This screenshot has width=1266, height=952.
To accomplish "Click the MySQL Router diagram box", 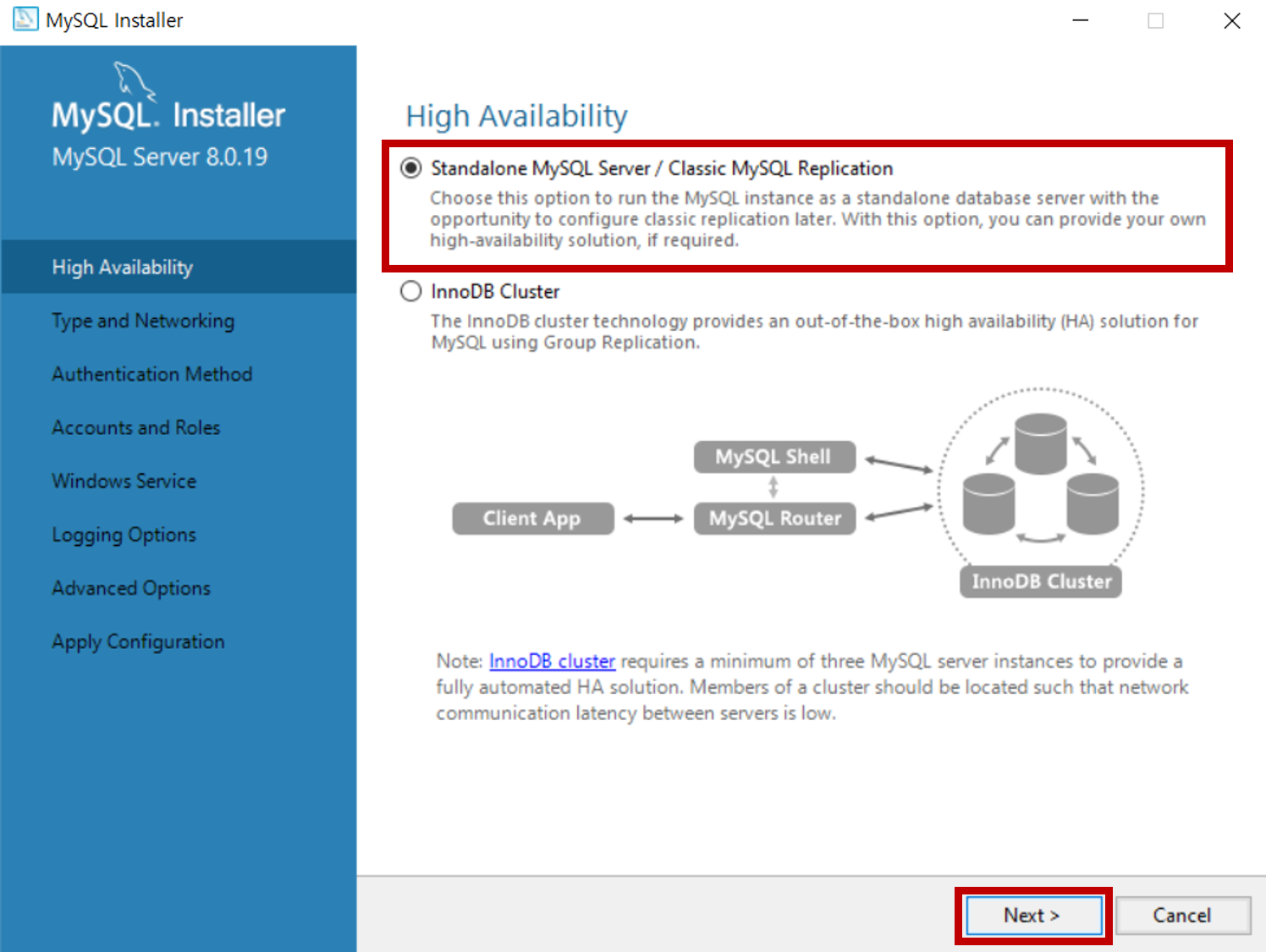I will pos(774,519).
